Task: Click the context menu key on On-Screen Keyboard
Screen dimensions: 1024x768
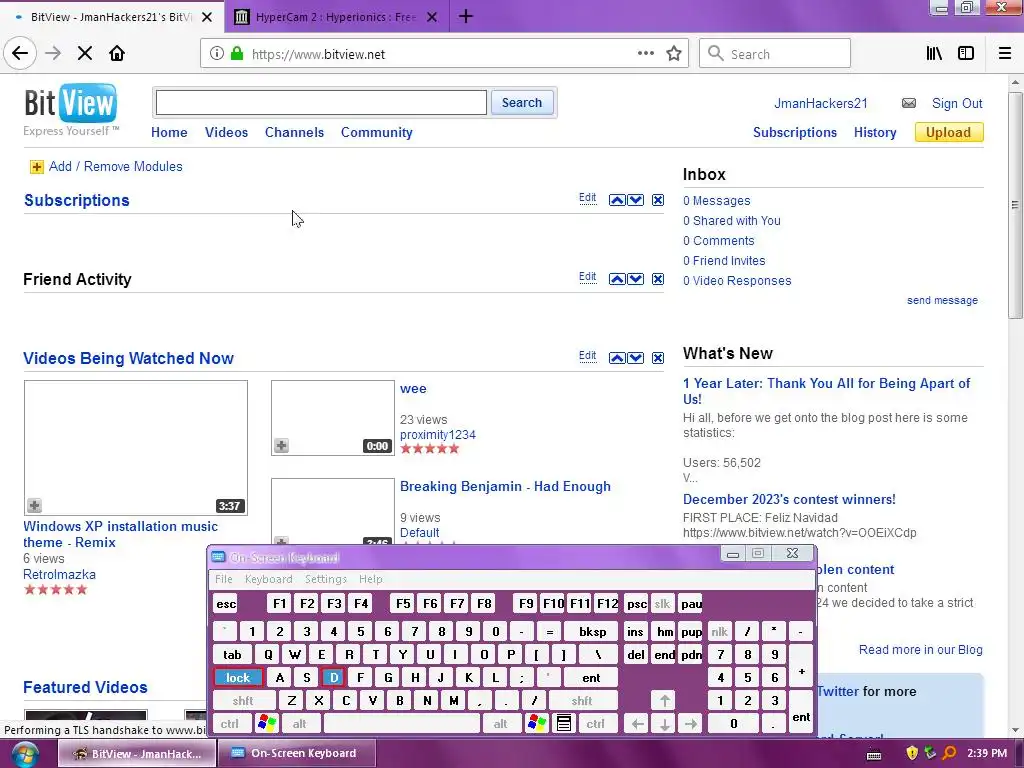Action: [x=564, y=723]
